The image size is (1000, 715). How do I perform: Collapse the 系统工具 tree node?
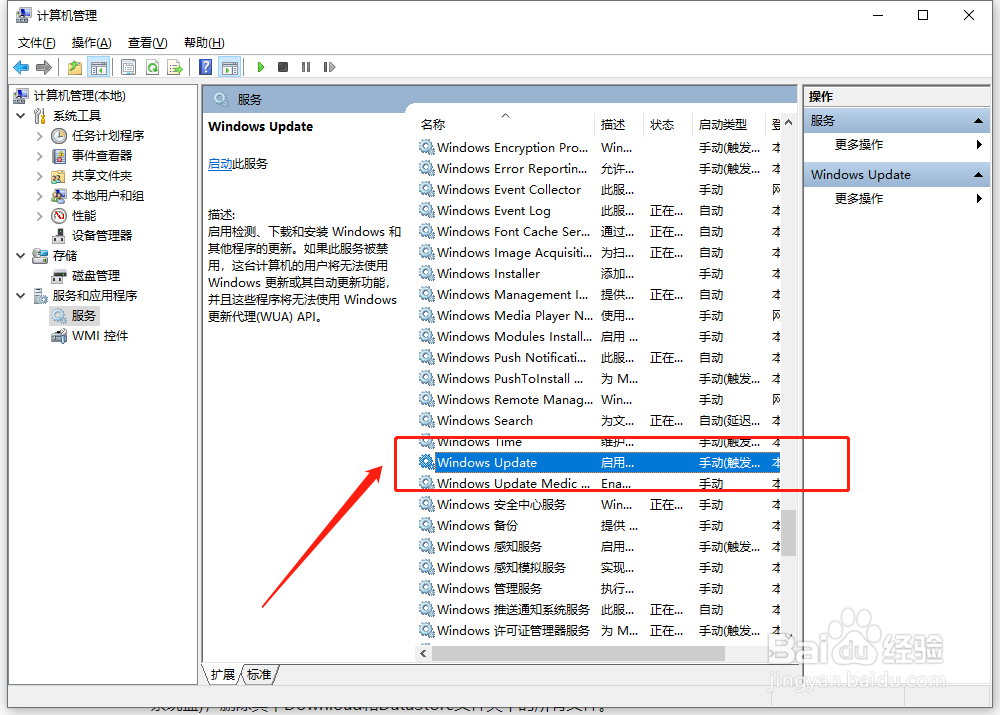coord(21,116)
